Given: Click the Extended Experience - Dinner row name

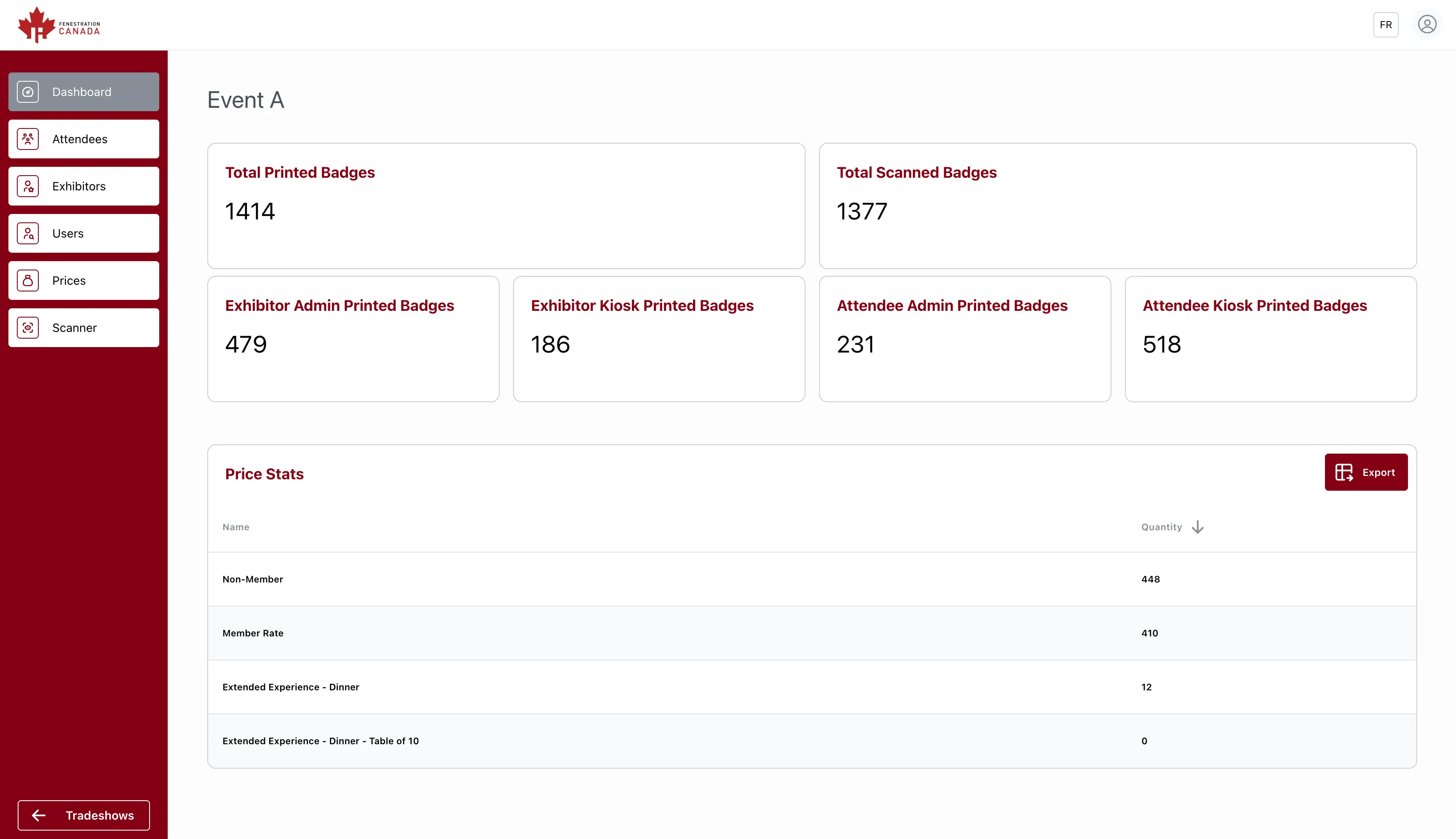Looking at the screenshot, I should point(291,687).
